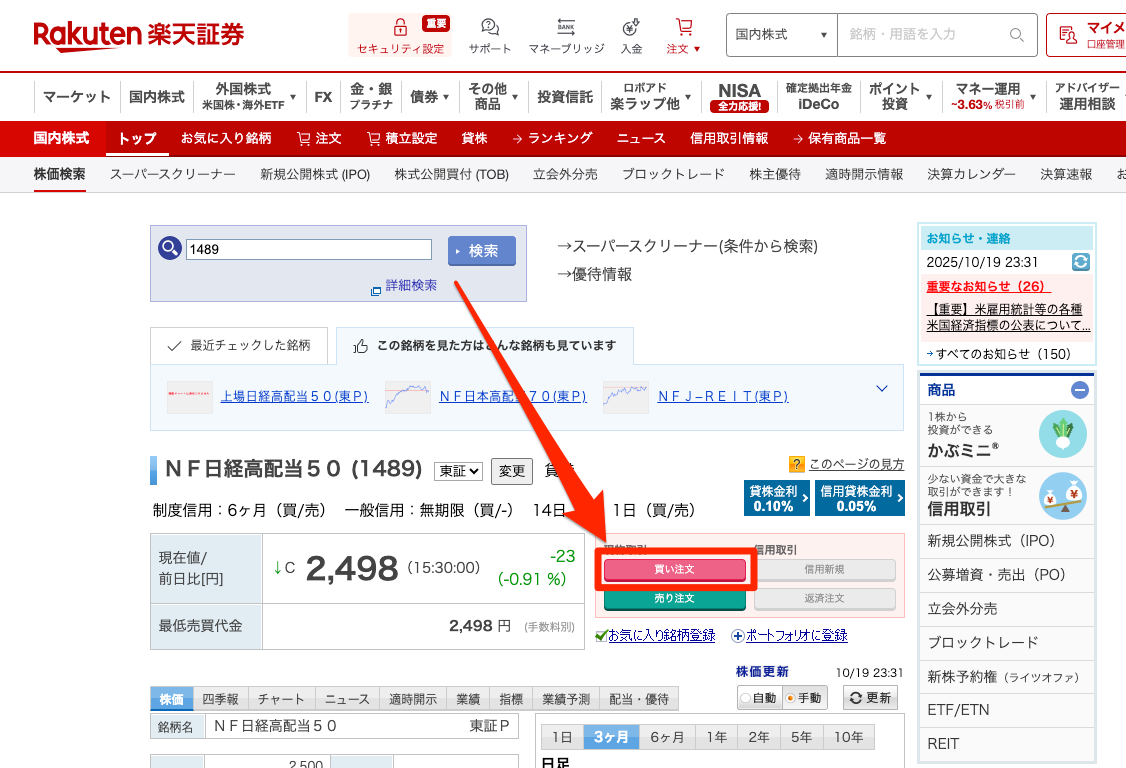1126x768 pixels.
Task: Open Money Bridge bank transfer icon
Action: [566, 27]
